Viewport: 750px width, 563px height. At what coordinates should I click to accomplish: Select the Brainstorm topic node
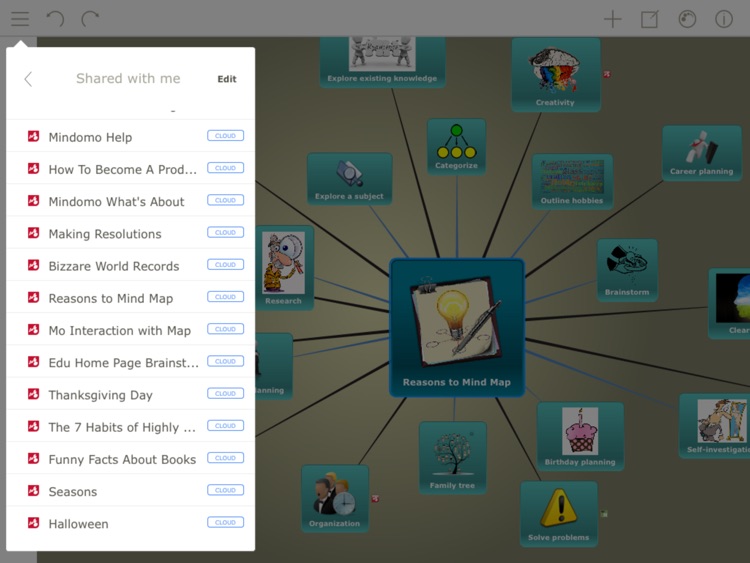click(627, 270)
